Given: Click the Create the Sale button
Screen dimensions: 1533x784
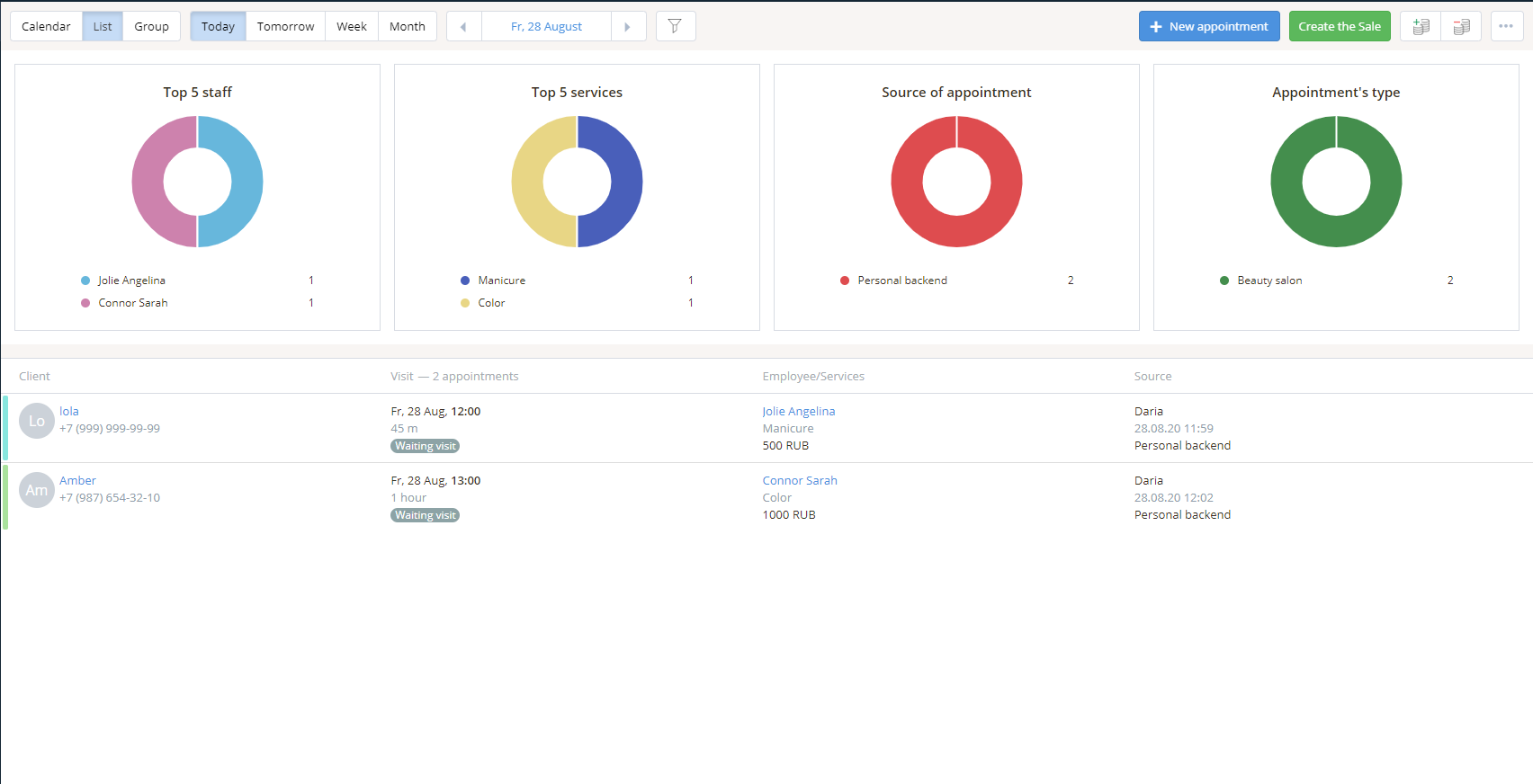Looking at the screenshot, I should point(1340,26).
